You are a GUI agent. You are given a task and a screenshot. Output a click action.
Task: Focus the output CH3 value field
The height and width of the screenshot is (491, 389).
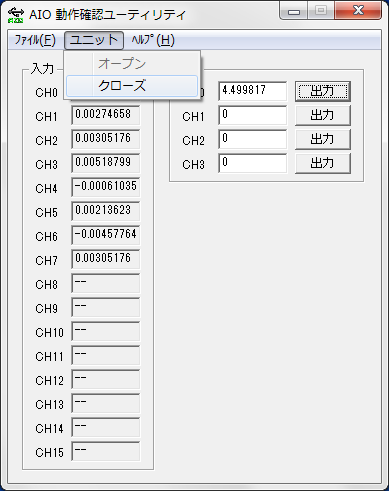[x=253, y=163]
